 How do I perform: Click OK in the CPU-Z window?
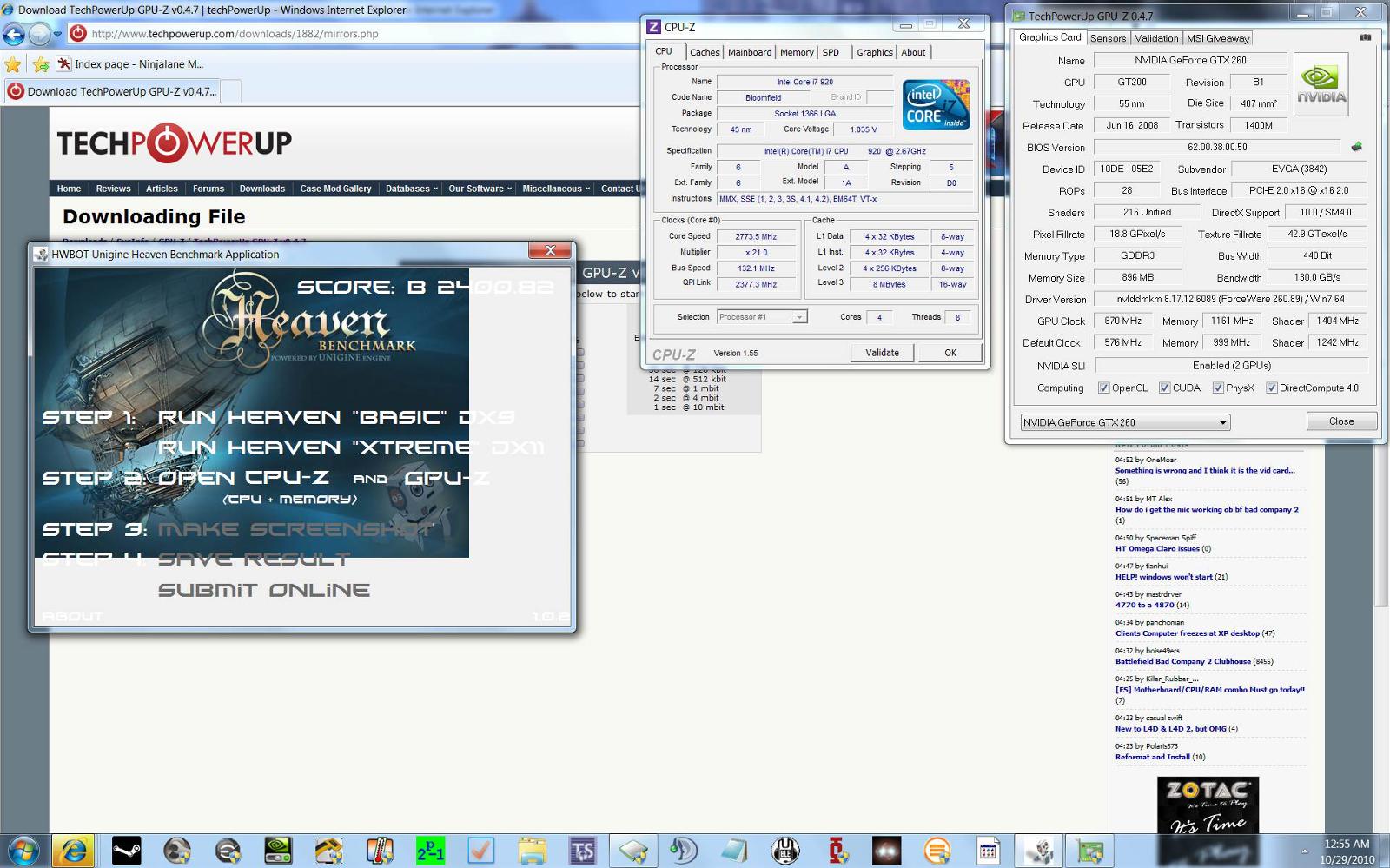[950, 353]
